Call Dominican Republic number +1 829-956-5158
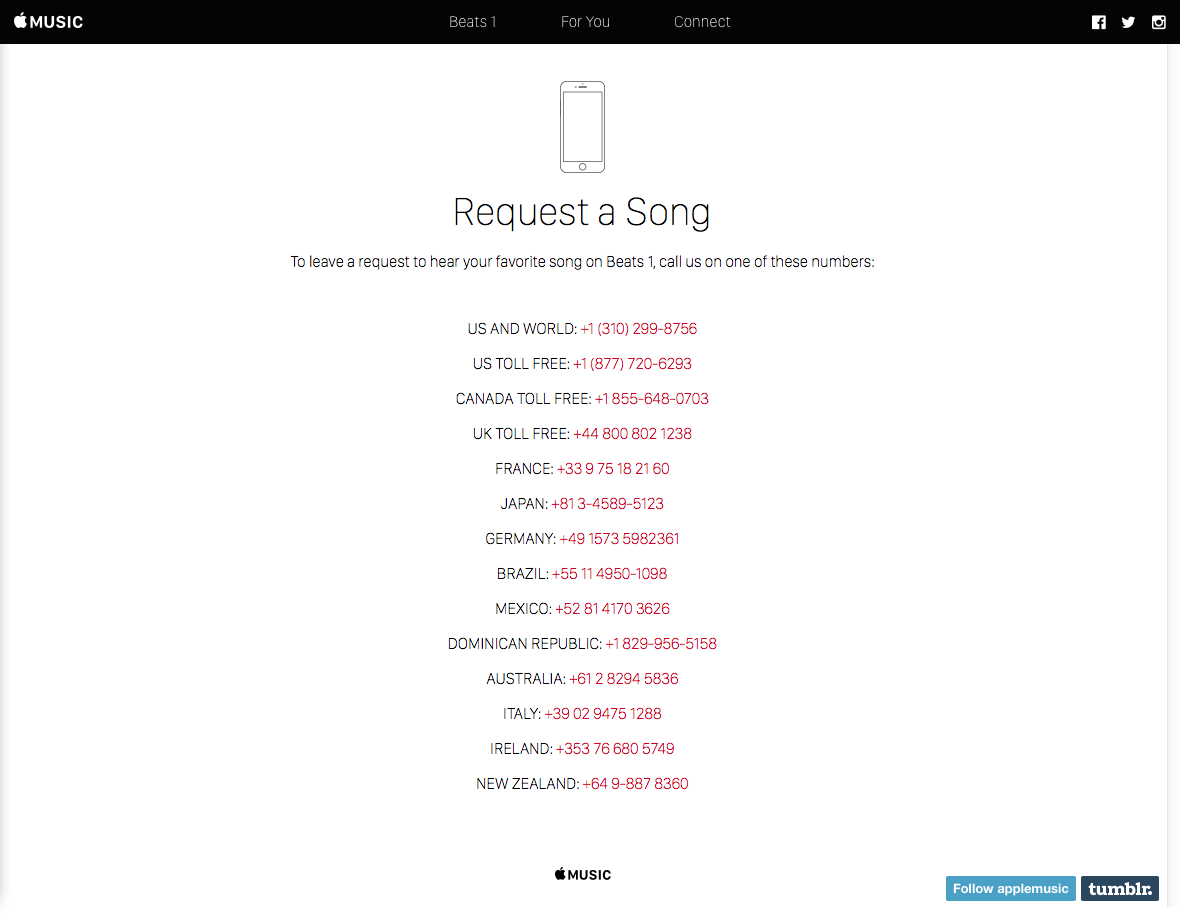 (x=661, y=644)
